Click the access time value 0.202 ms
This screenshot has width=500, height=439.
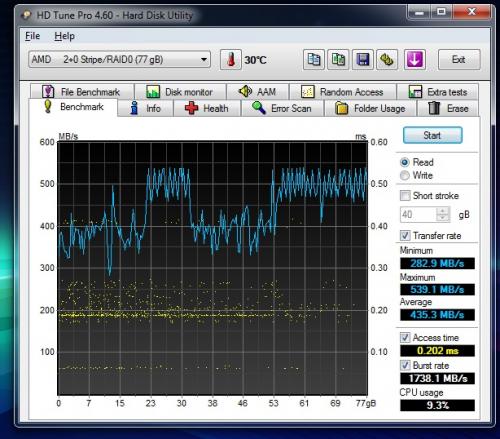437,351
